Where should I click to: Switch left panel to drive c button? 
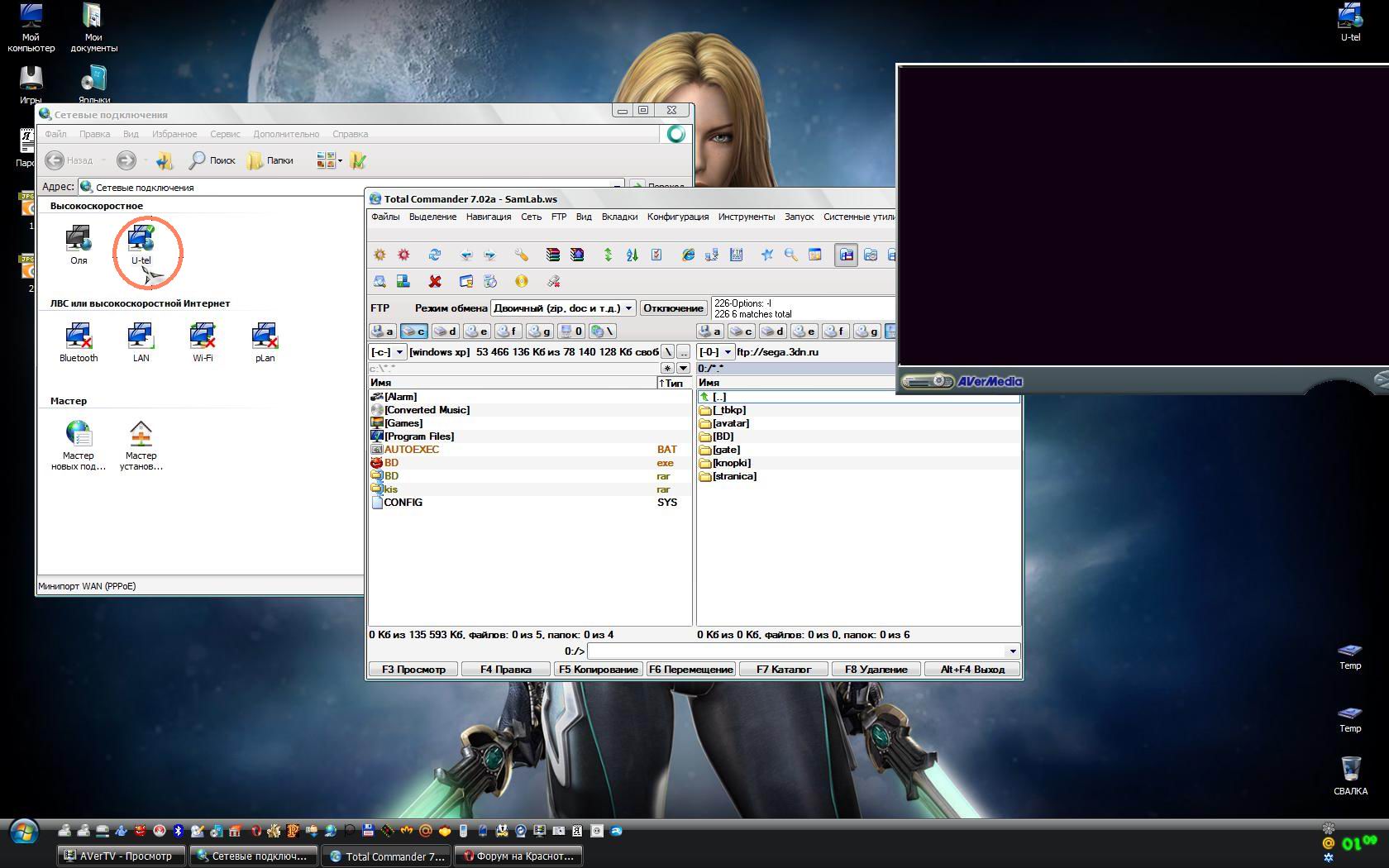point(413,331)
